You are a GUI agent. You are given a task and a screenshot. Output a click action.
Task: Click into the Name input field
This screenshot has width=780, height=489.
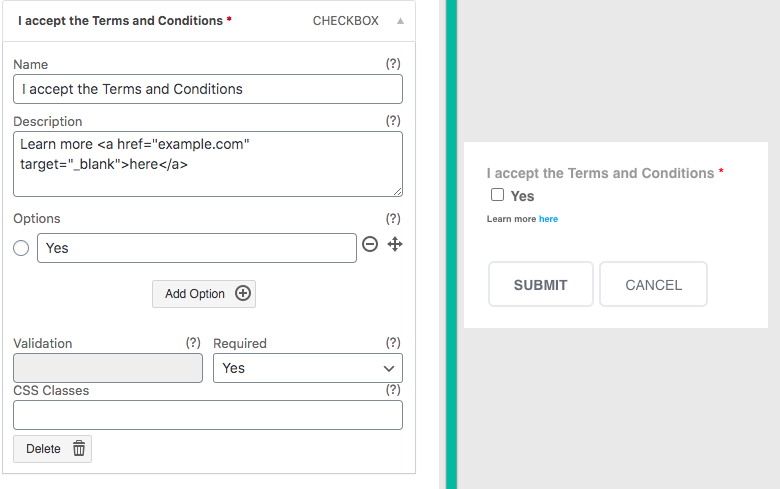coord(208,89)
